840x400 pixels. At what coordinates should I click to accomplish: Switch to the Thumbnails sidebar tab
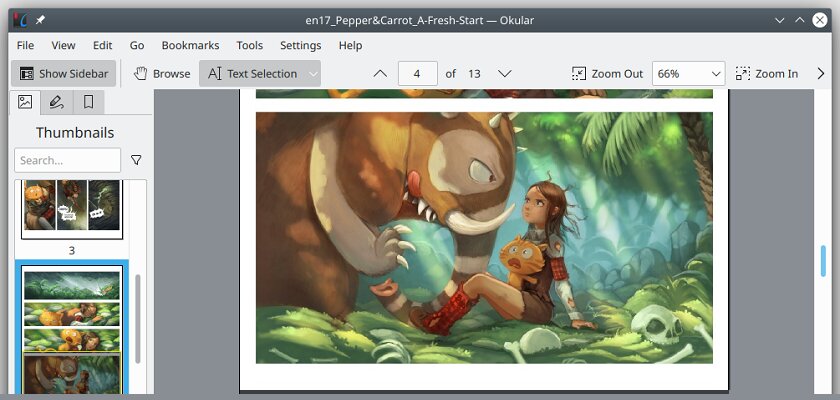[x=25, y=102]
